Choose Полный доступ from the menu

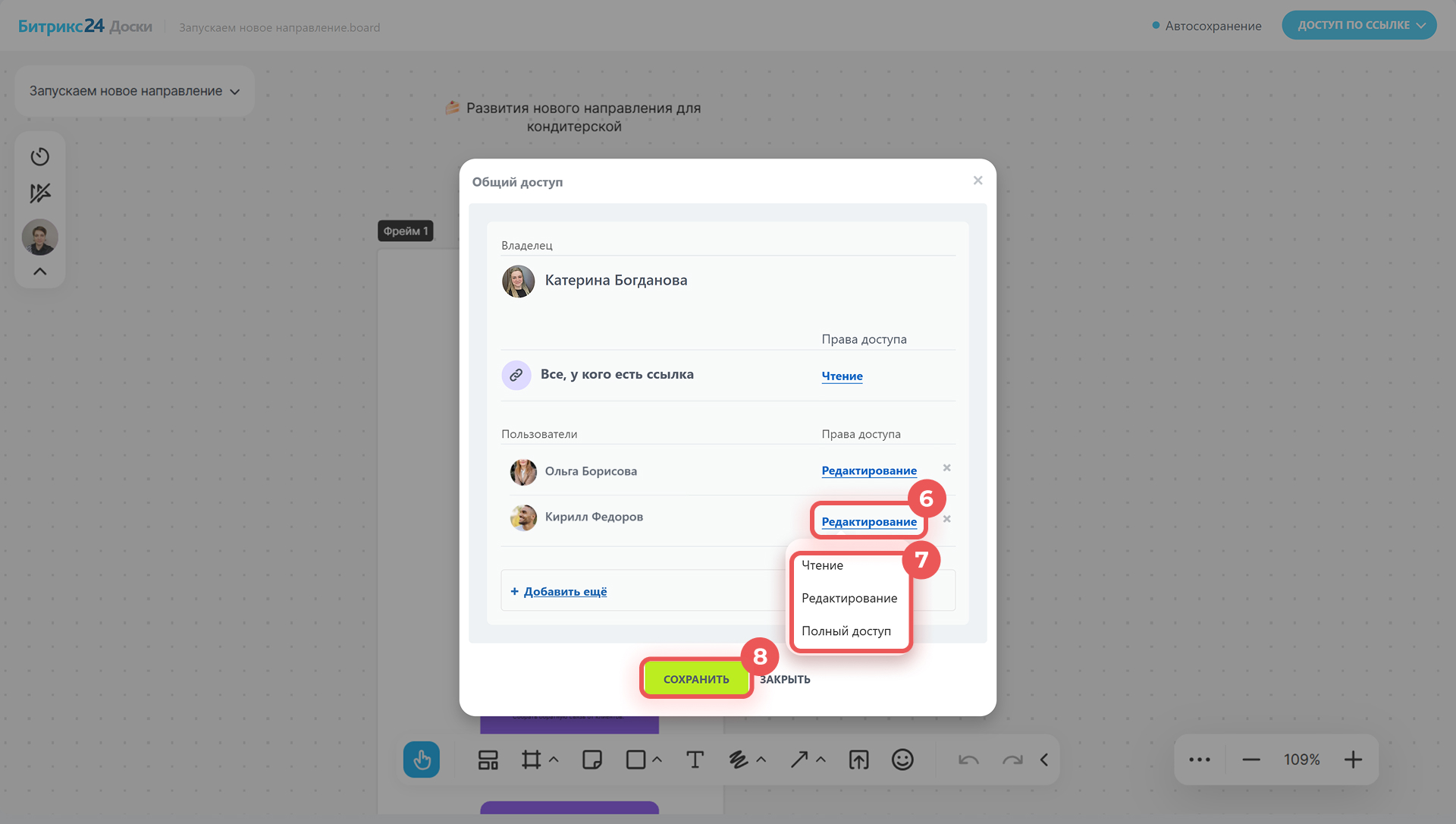(846, 631)
